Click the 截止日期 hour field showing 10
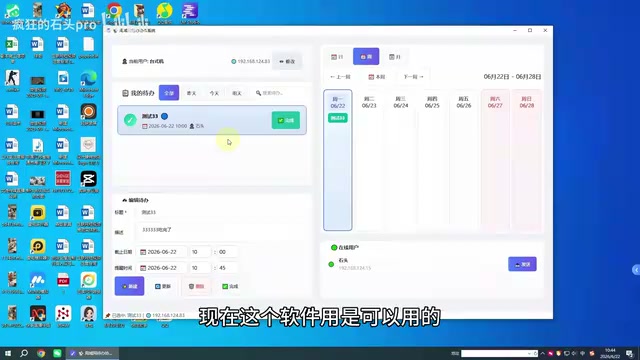 pyautogui.click(x=200, y=252)
